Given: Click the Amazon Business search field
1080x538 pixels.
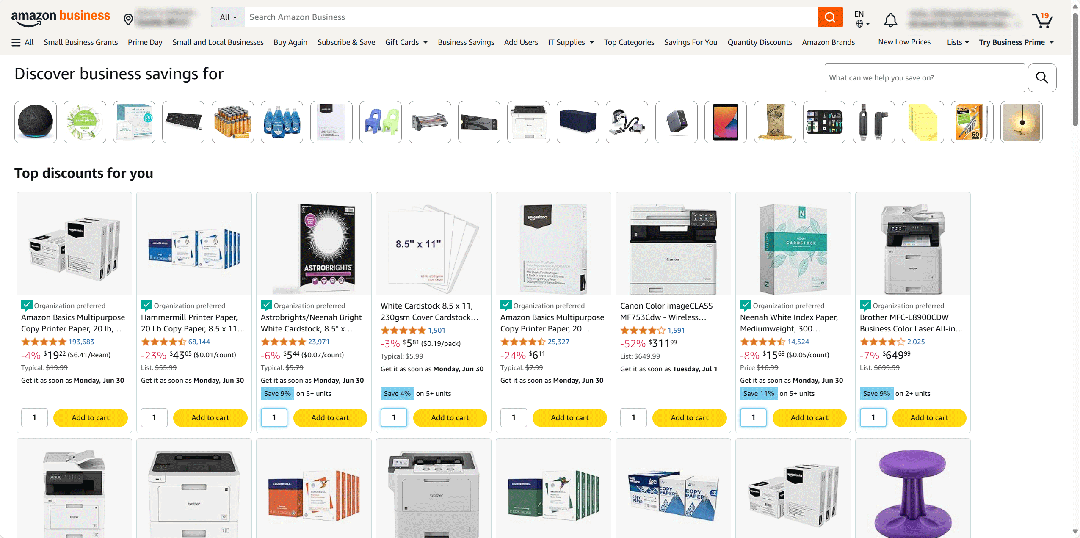Looking at the screenshot, I should (530, 17).
